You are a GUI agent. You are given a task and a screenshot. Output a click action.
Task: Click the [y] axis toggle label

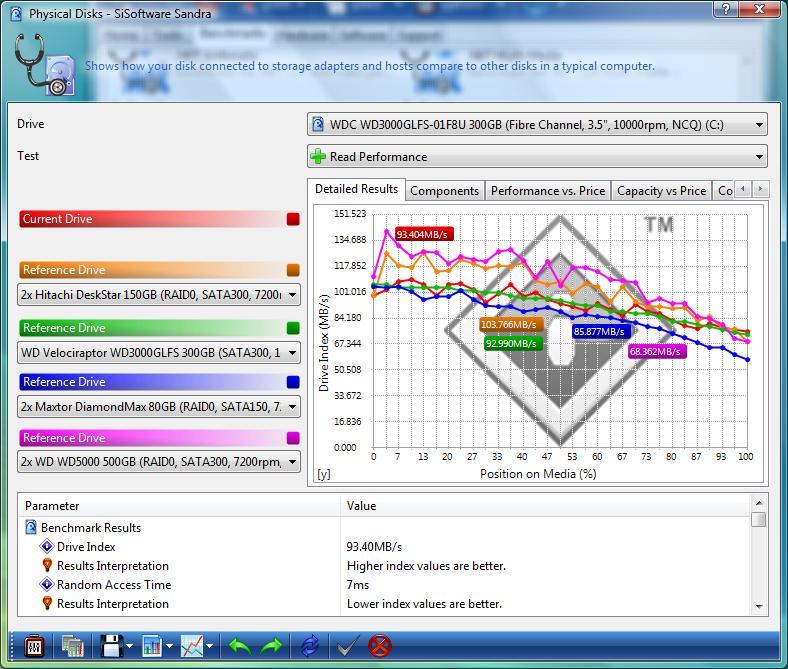point(324,474)
